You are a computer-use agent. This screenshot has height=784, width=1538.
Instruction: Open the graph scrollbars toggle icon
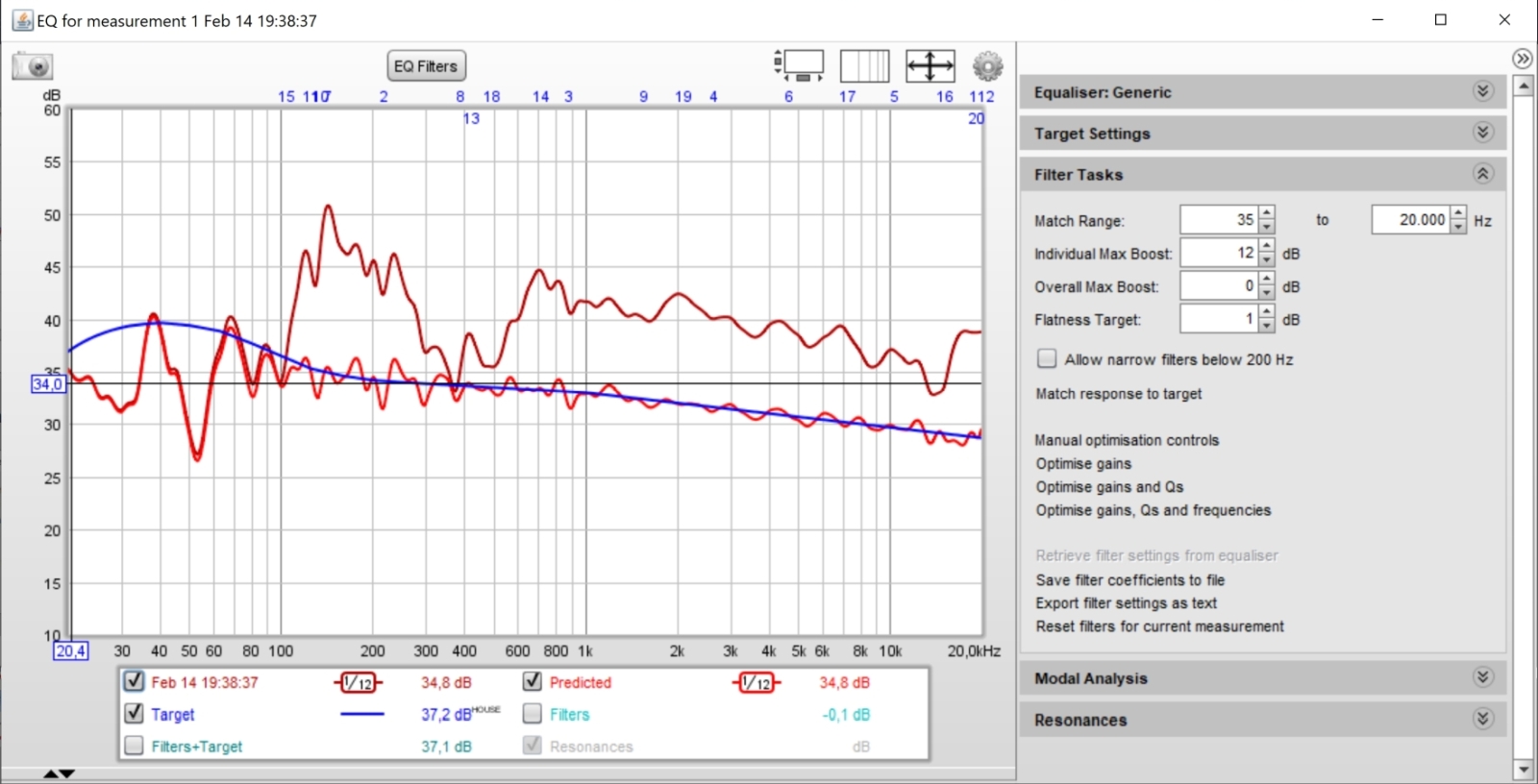tap(800, 65)
